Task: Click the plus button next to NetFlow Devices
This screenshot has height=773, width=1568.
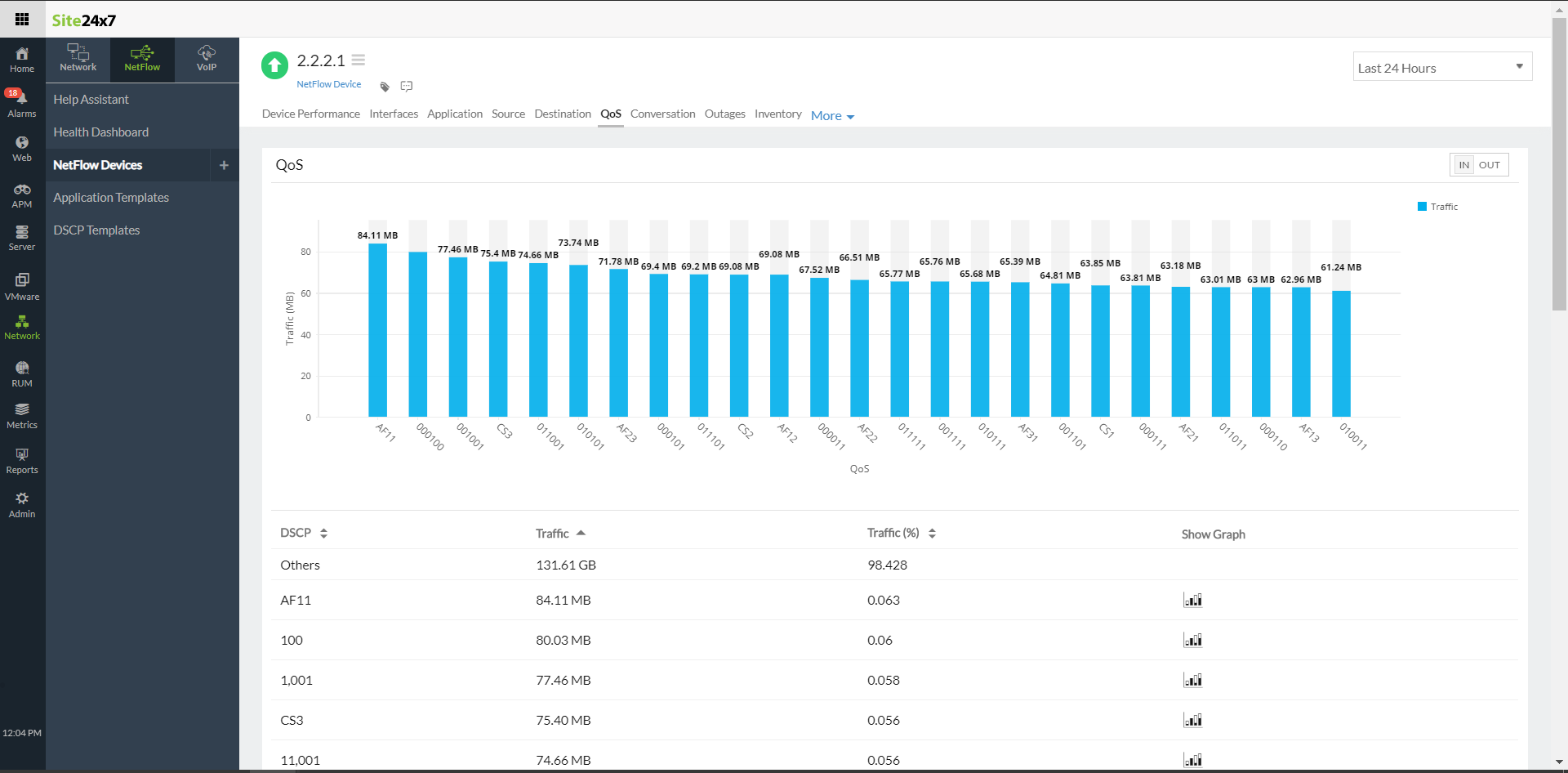Action: click(x=224, y=165)
